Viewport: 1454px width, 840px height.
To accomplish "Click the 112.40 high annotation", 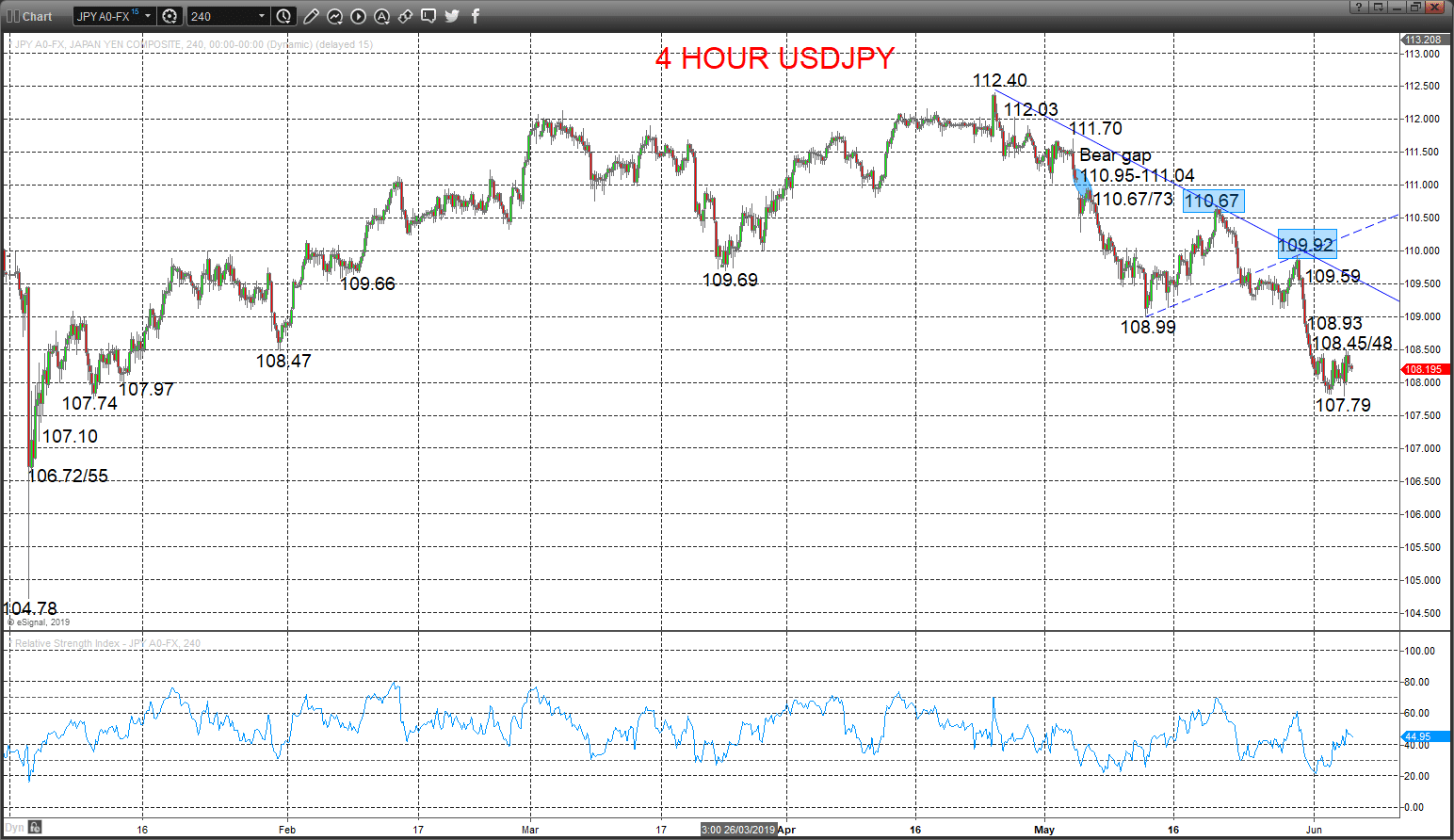I will pyautogui.click(x=999, y=81).
